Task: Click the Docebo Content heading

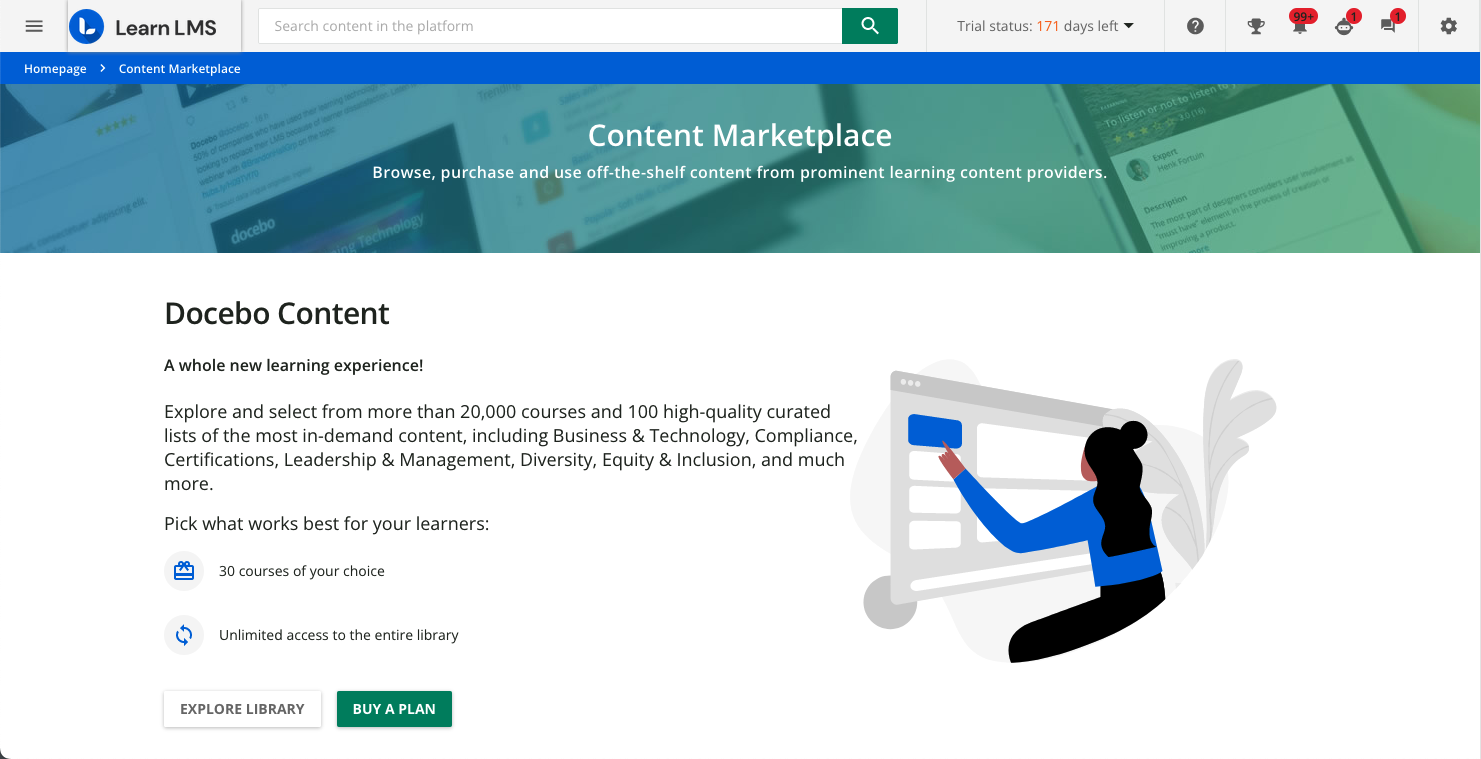Action: 277,313
